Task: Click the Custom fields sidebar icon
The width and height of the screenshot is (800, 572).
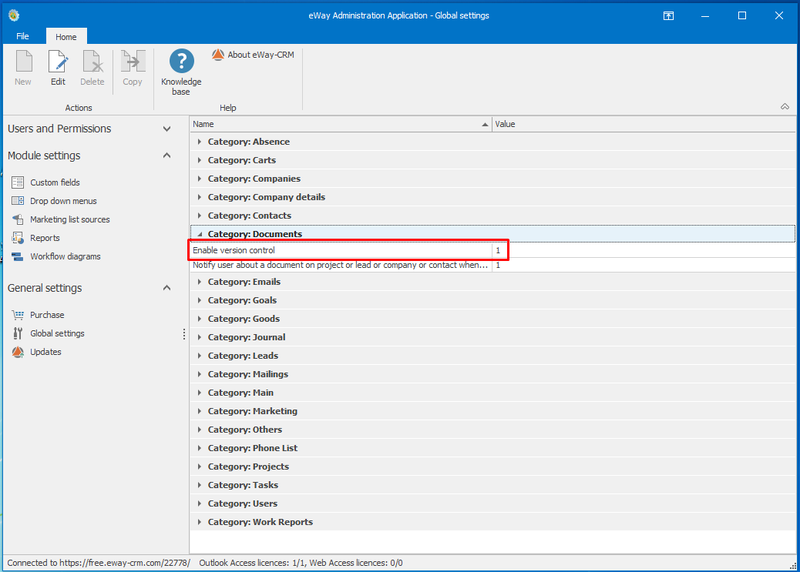Action: click(x=18, y=182)
